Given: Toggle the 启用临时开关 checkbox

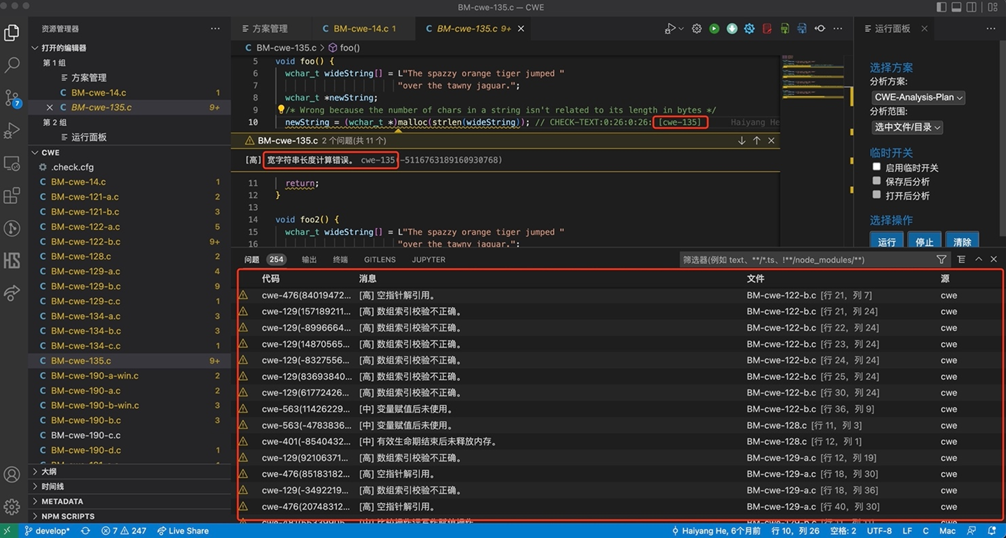Looking at the screenshot, I should pos(876,167).
